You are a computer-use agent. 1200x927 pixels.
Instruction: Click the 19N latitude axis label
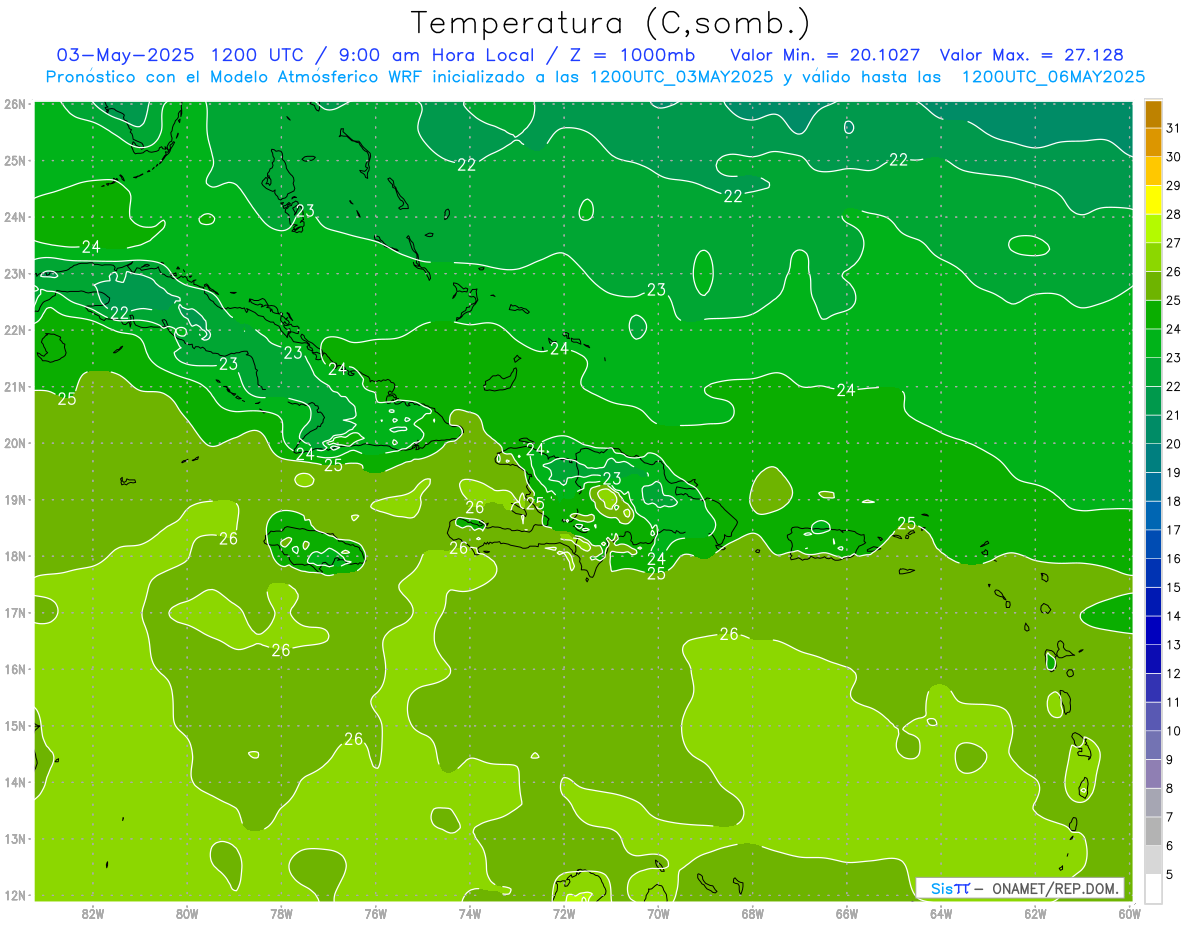[15, 500]
